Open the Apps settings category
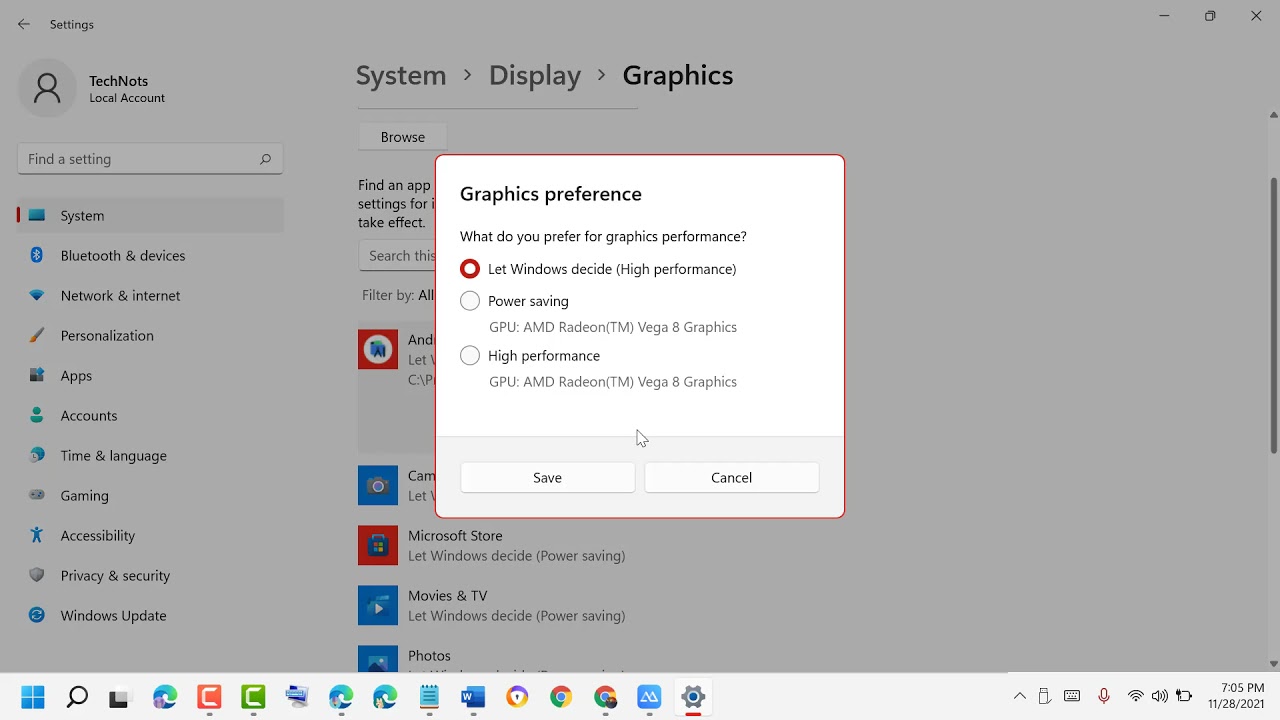Screen dimensions: 1280x720 (x=150, y=376)
